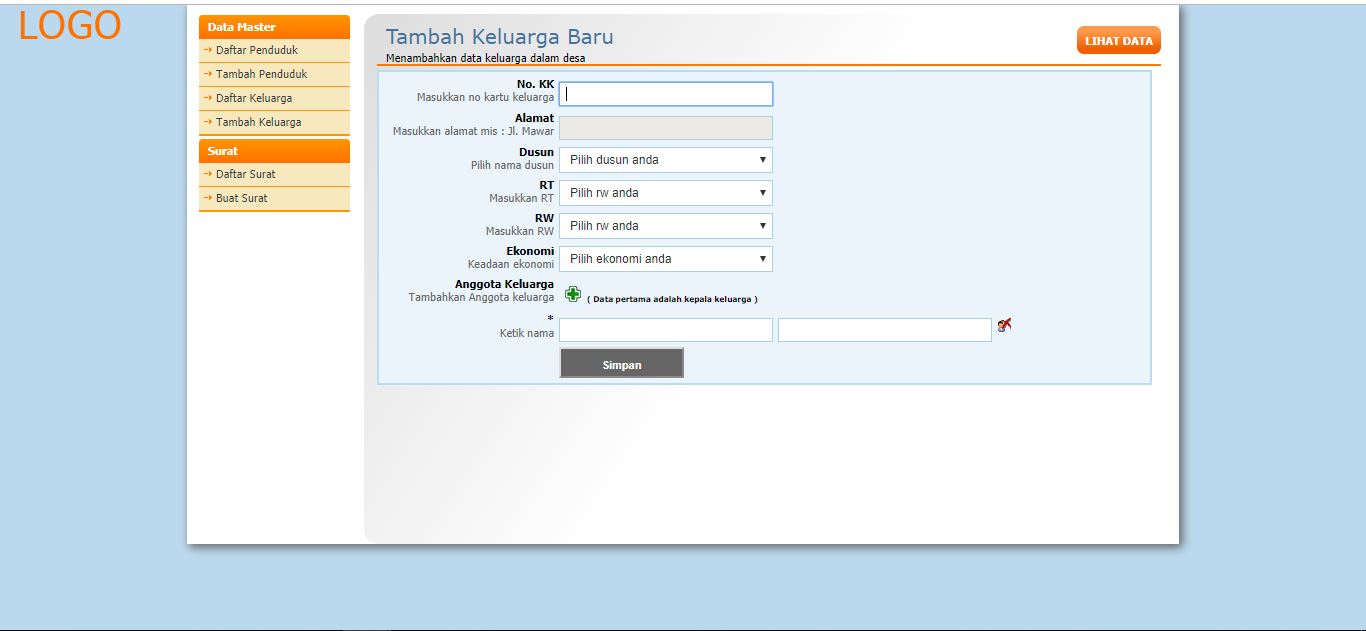Select "Daftar Surat" in the sidebar menu
Screen dimensions: 1366x631
[x=245, y=173]
